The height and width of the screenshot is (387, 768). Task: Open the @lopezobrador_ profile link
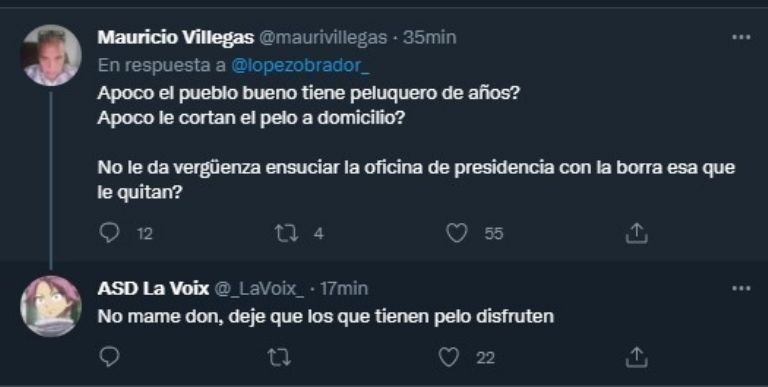[x=300, y=66]
